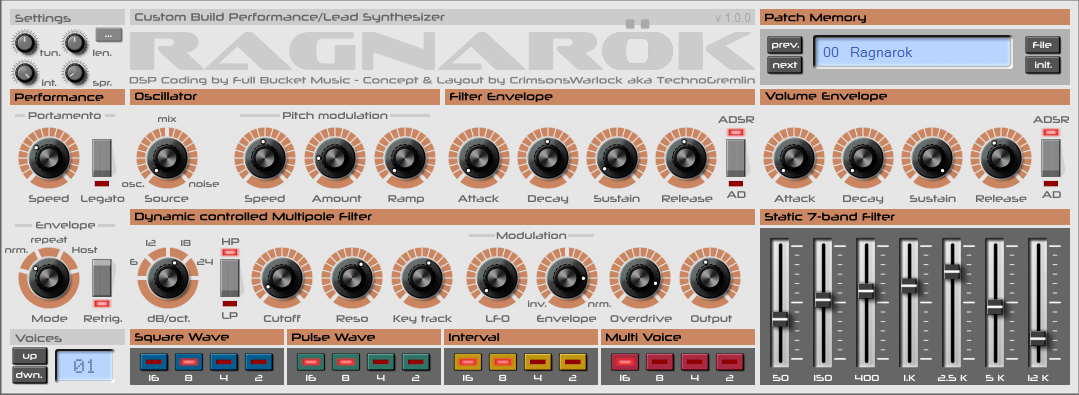Open the File menu in Patch Memory
The image size is (1079, 395).
coord(1043,45)
